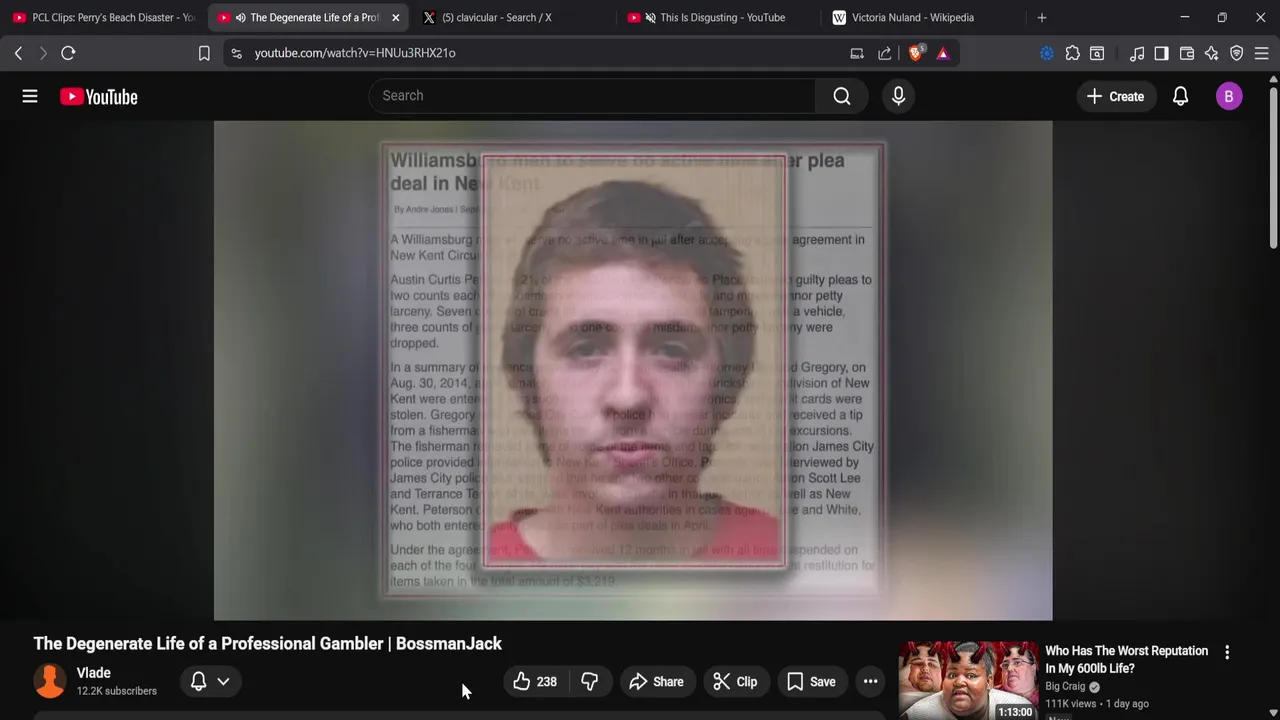Close the Degenerate Life tab
The height and width of the screenshot is (720, 1280).
click(395, 17)
